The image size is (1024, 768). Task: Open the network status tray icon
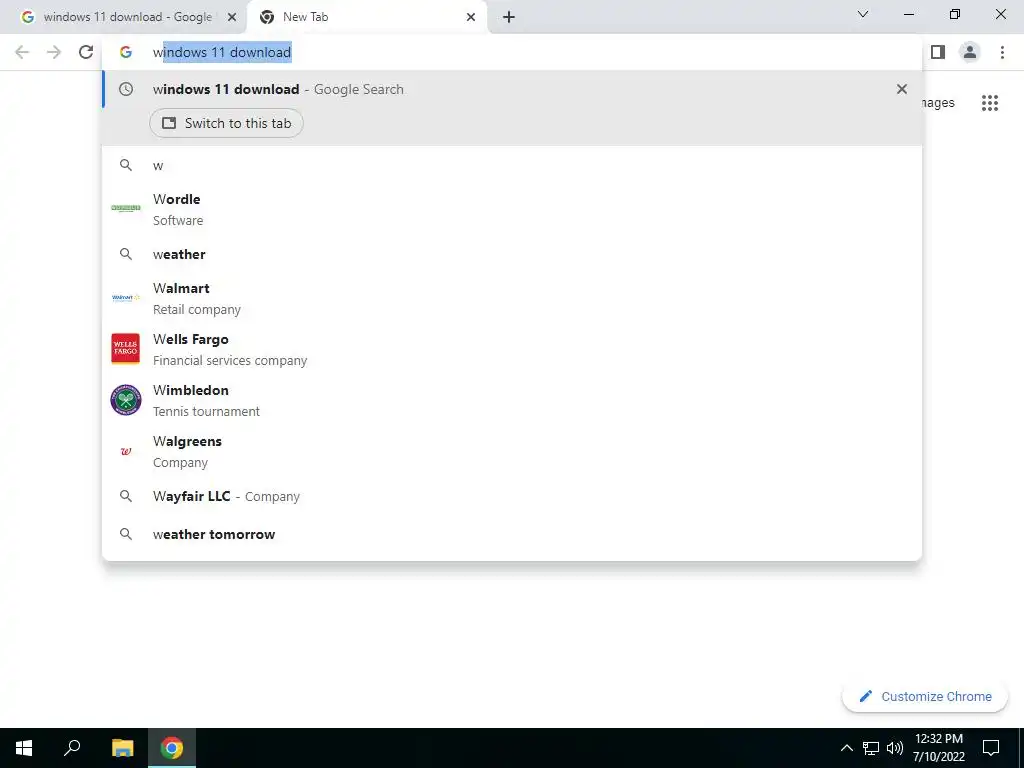(871, 748)
